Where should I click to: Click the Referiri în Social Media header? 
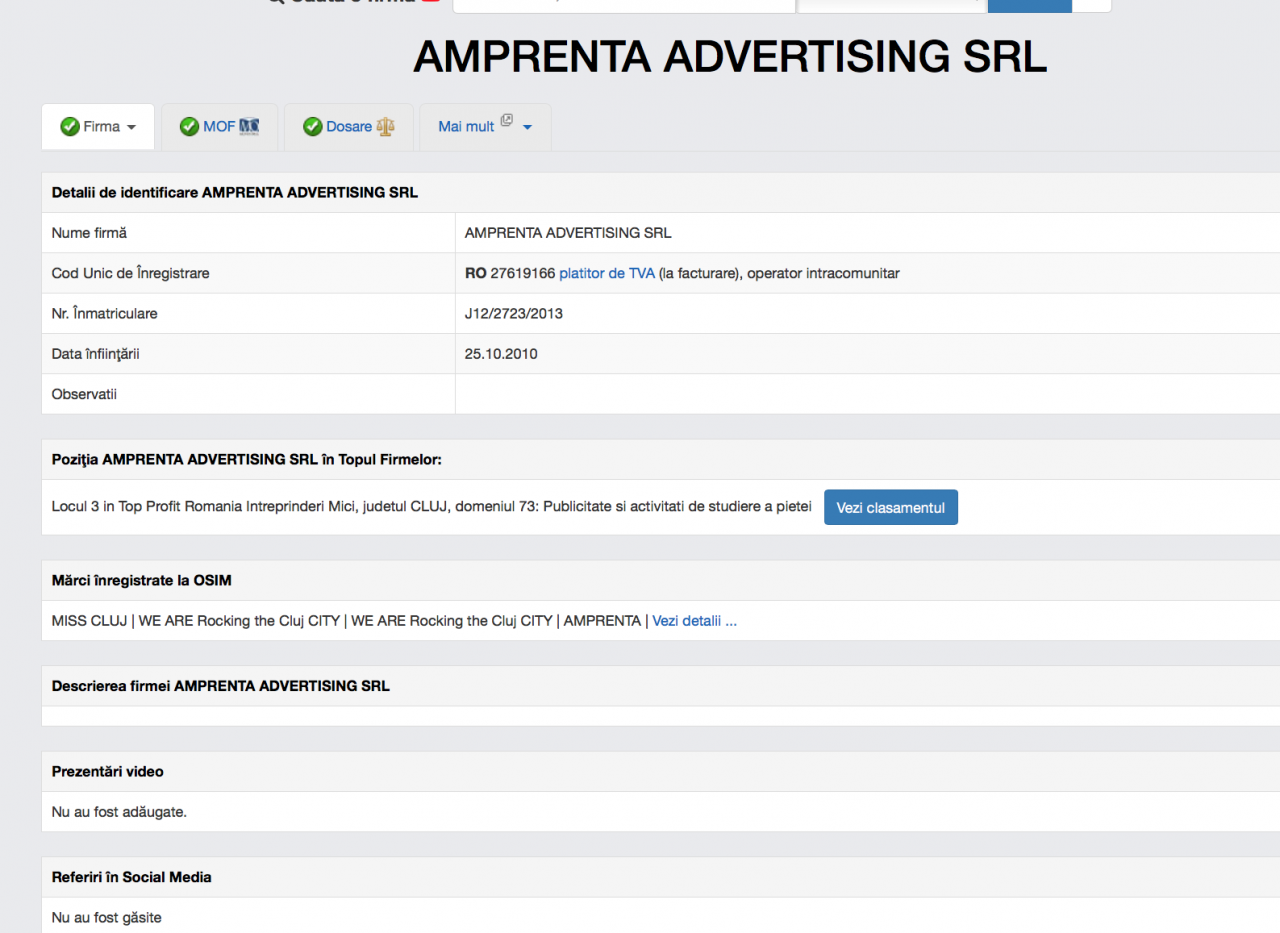[132, 877]
